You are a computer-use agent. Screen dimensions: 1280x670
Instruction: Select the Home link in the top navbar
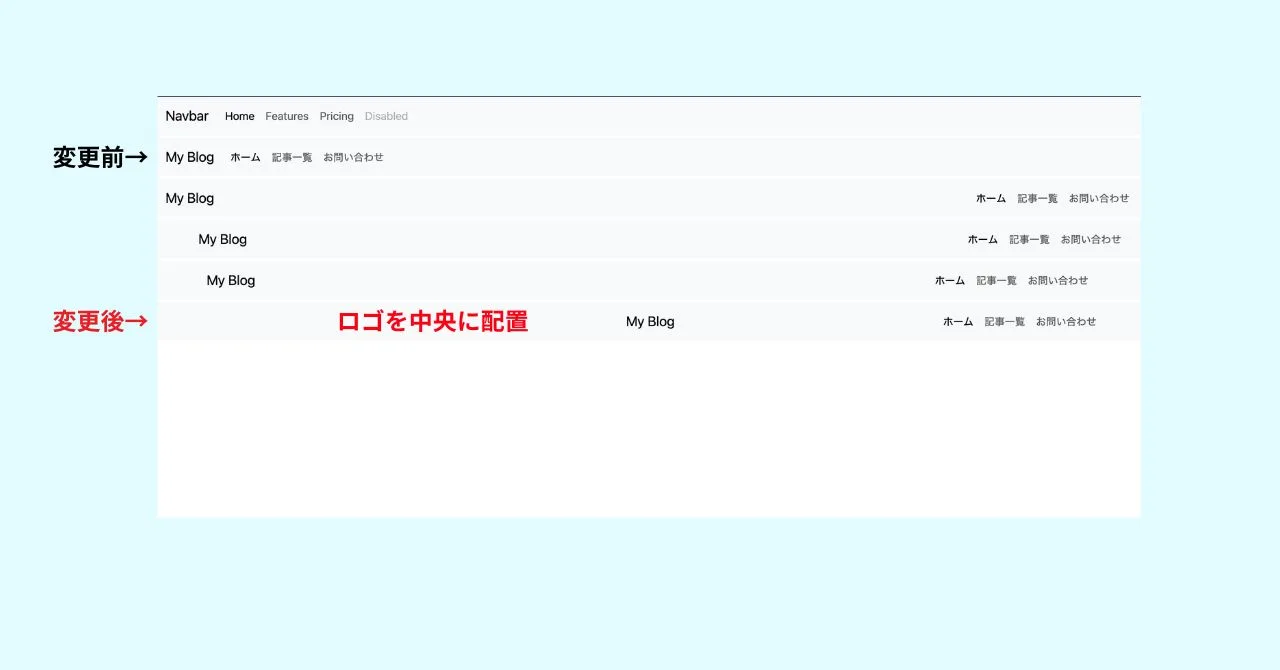click(x=240, y=116)
